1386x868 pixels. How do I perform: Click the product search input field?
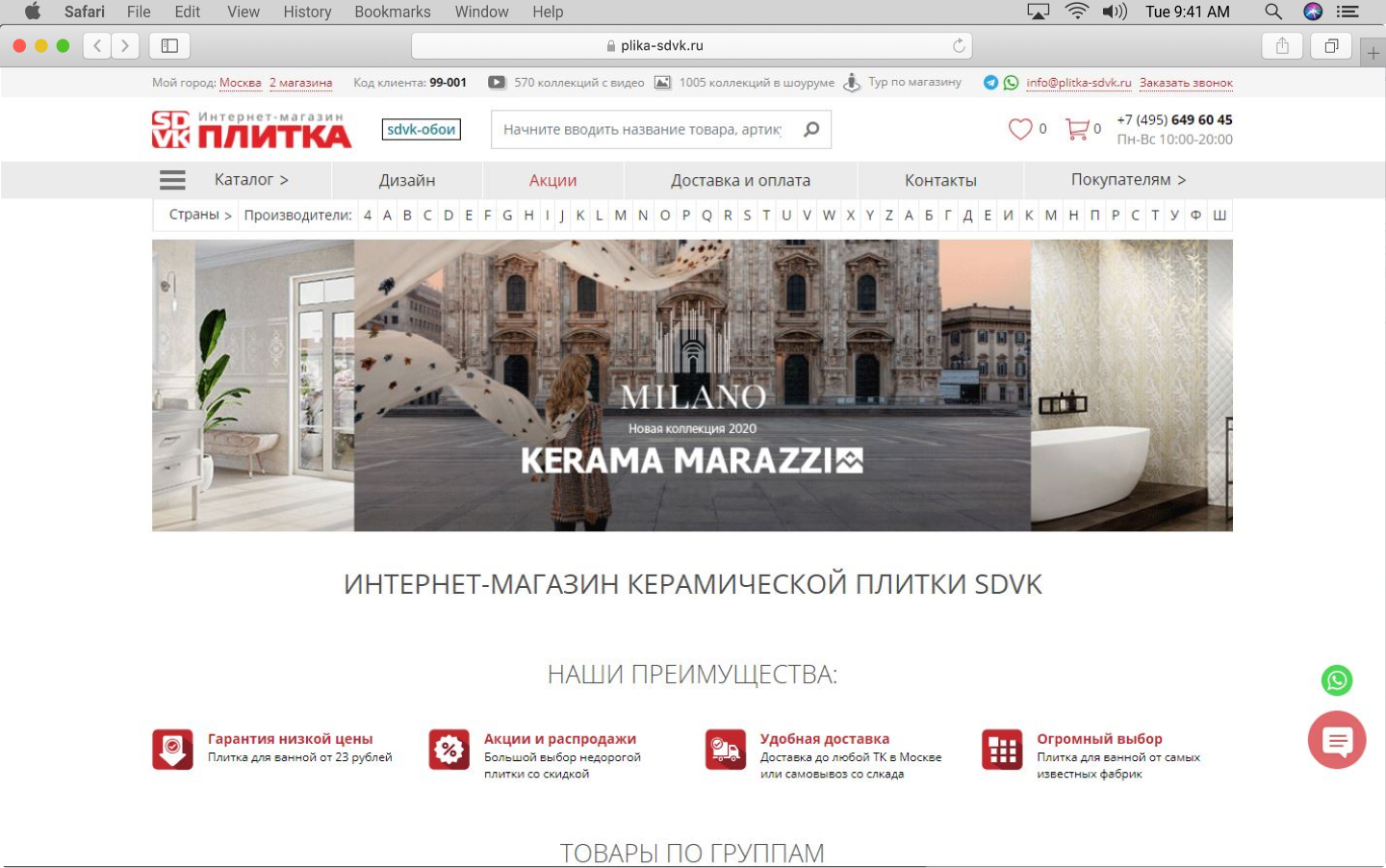642,129
